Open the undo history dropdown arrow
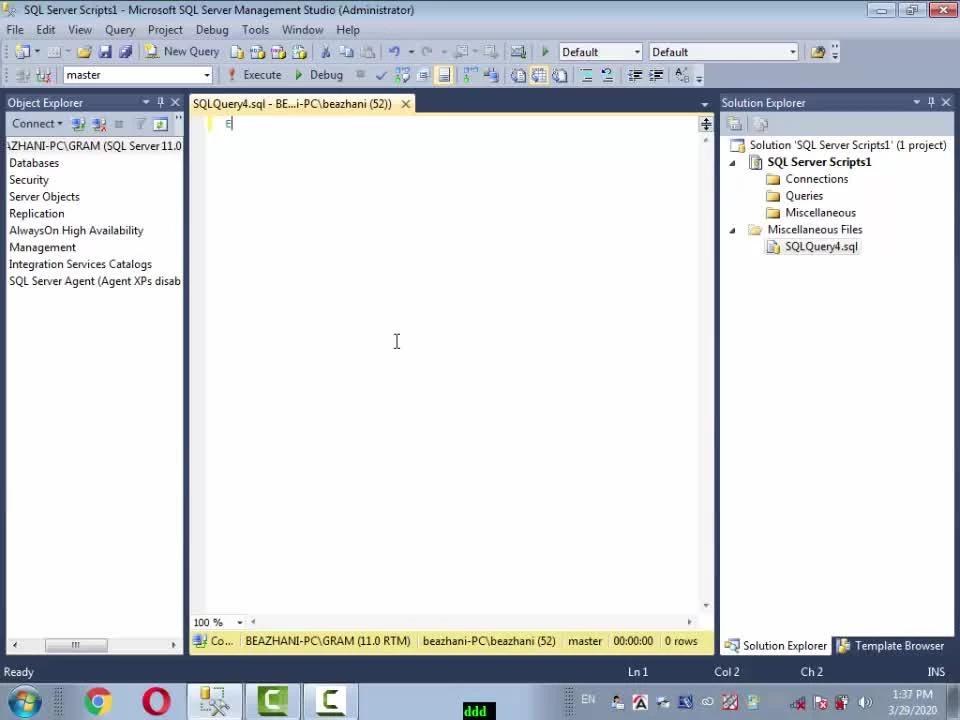The width and height of the screenshot is (960, 720). [x=411, y=52]
